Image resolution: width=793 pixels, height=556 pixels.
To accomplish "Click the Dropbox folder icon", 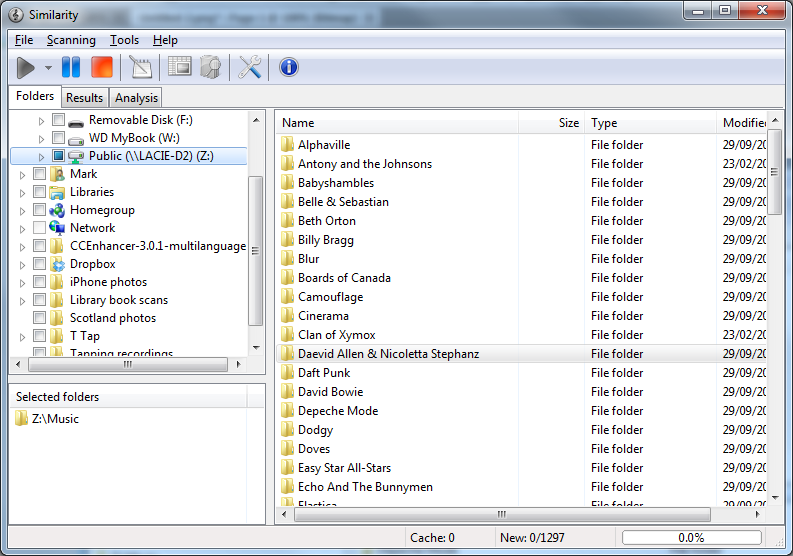I will [57, 264].
